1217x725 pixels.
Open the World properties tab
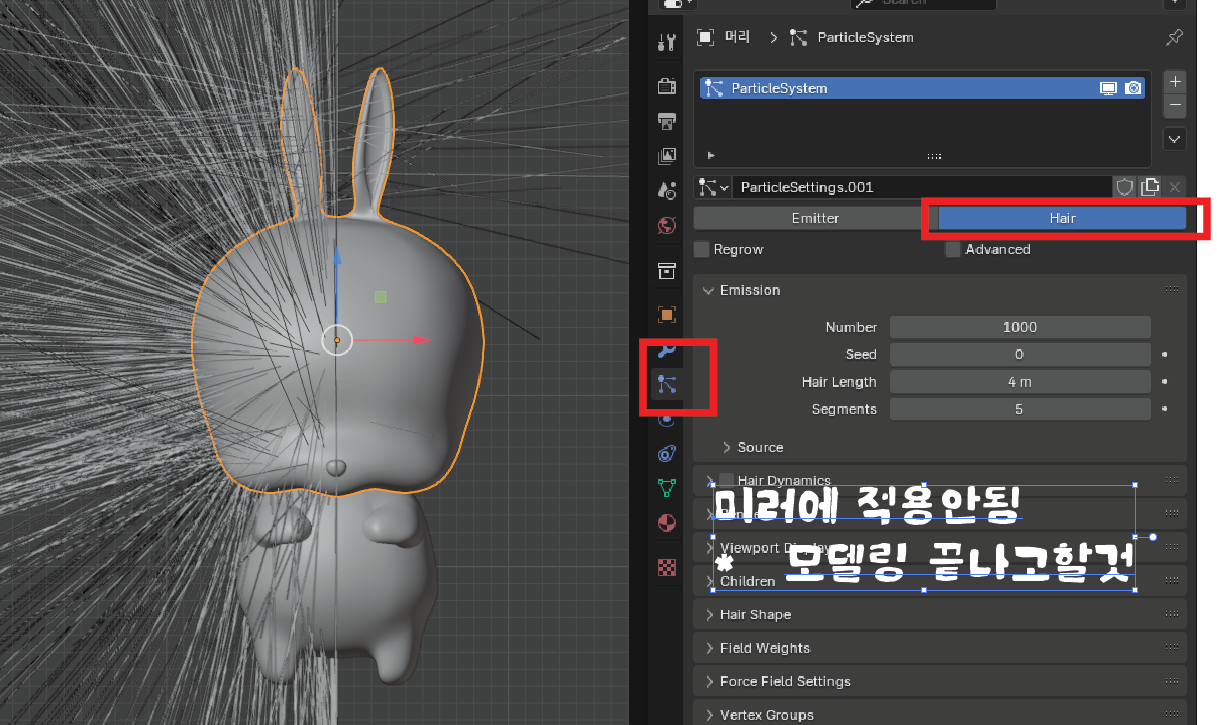(667, 225)
